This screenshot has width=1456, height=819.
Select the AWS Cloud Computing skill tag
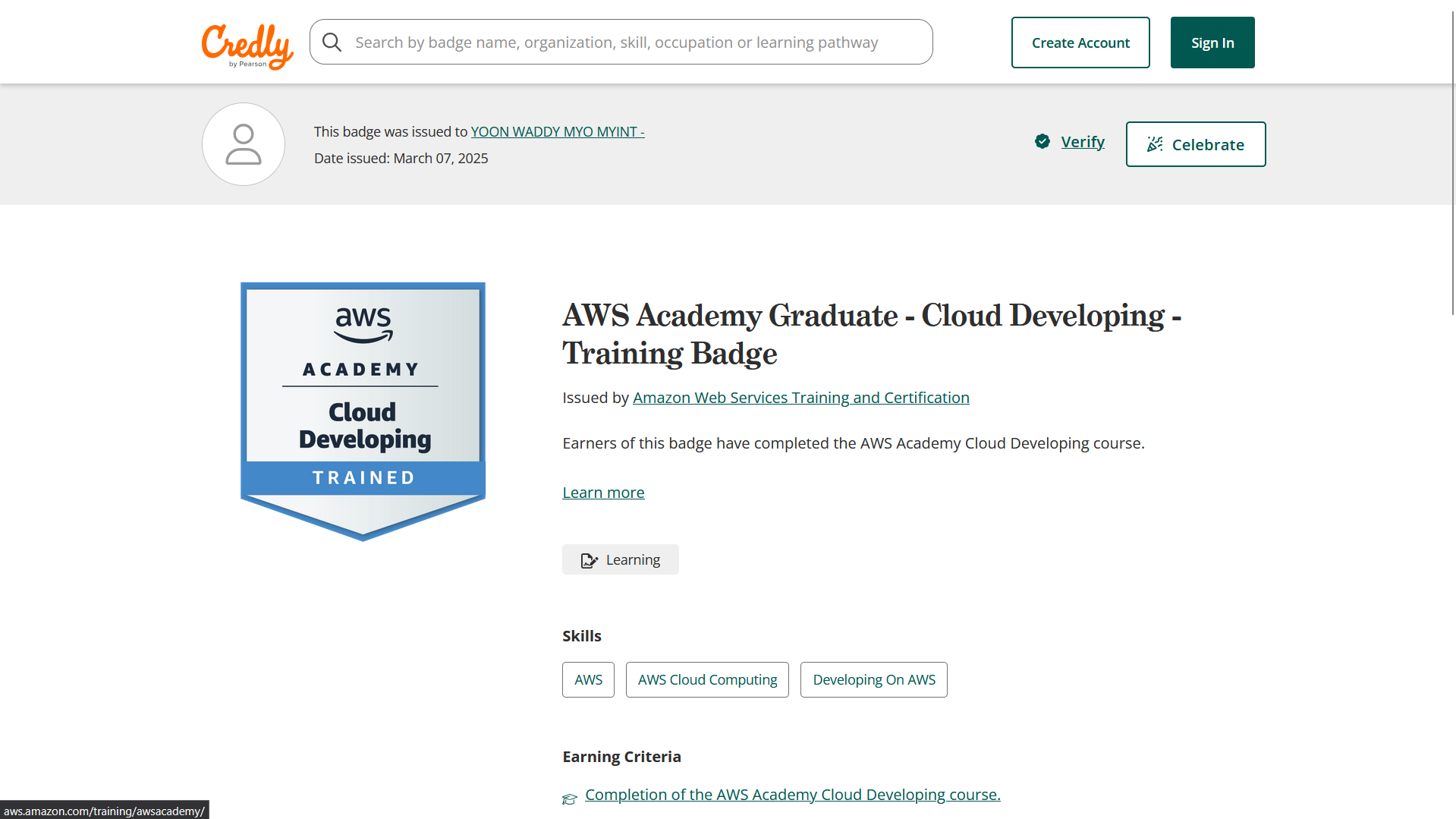pyautogui.click(x=707, y=679)
